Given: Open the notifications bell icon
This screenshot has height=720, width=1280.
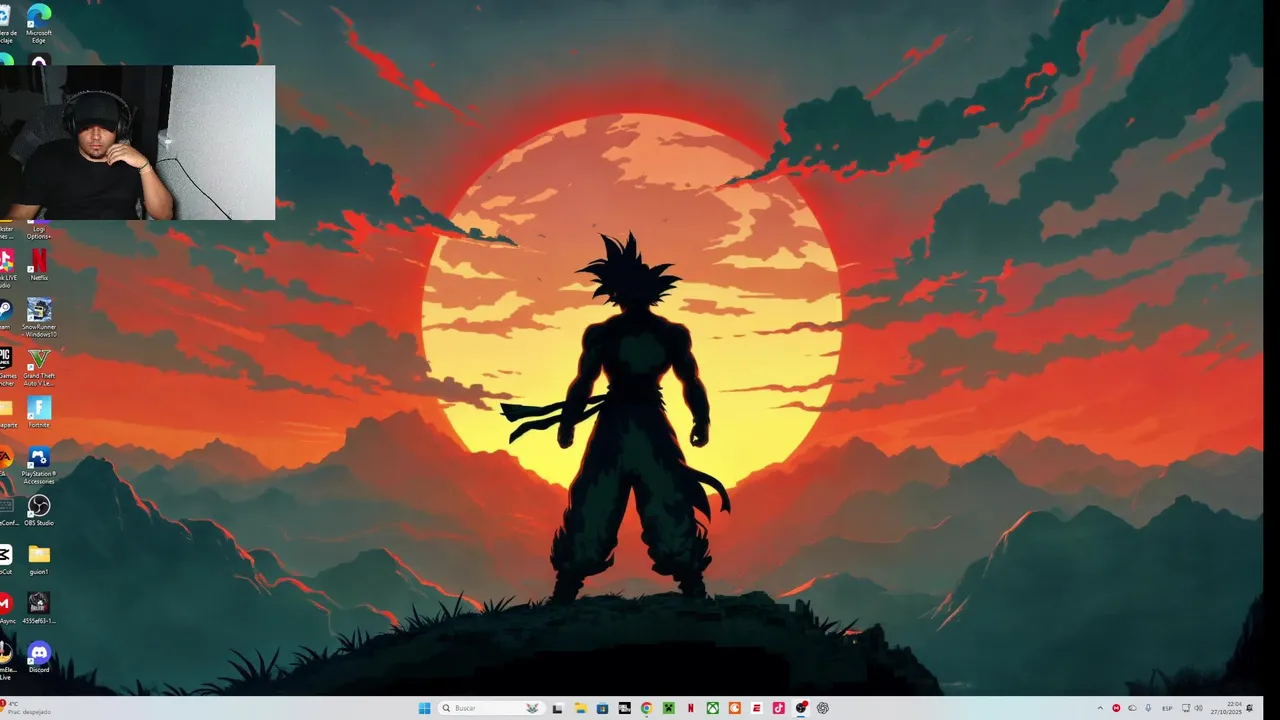Looking at the screenshot, I should (1250, 708).
